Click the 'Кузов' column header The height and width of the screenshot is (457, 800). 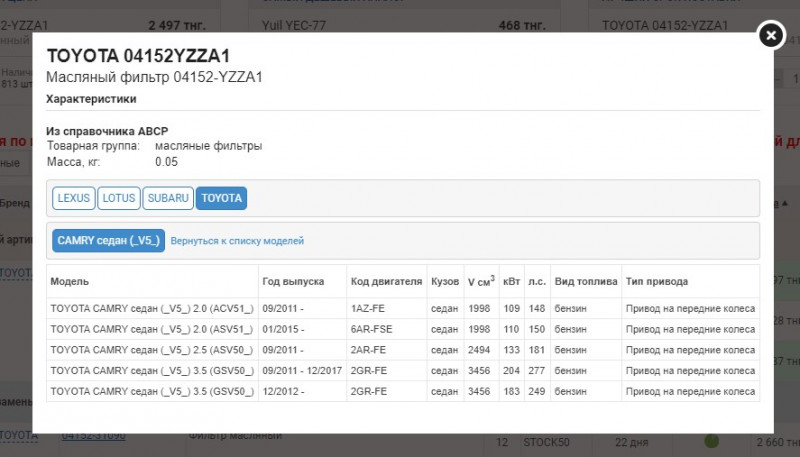(445, 282)
